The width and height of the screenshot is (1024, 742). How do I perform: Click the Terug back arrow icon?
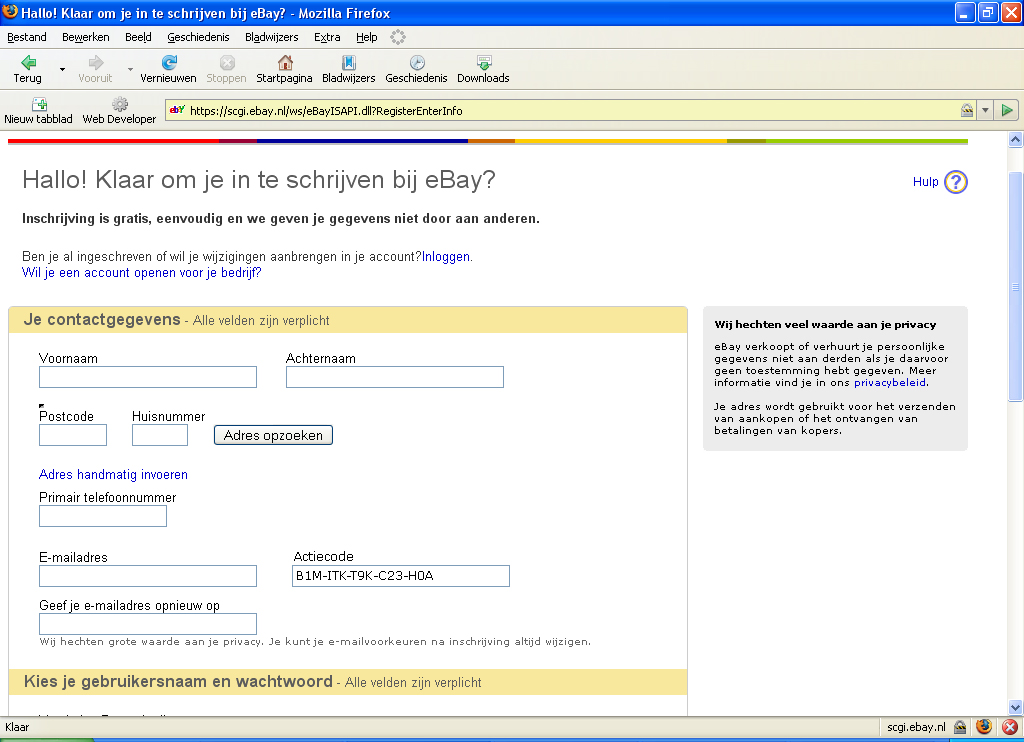point(28,63)
